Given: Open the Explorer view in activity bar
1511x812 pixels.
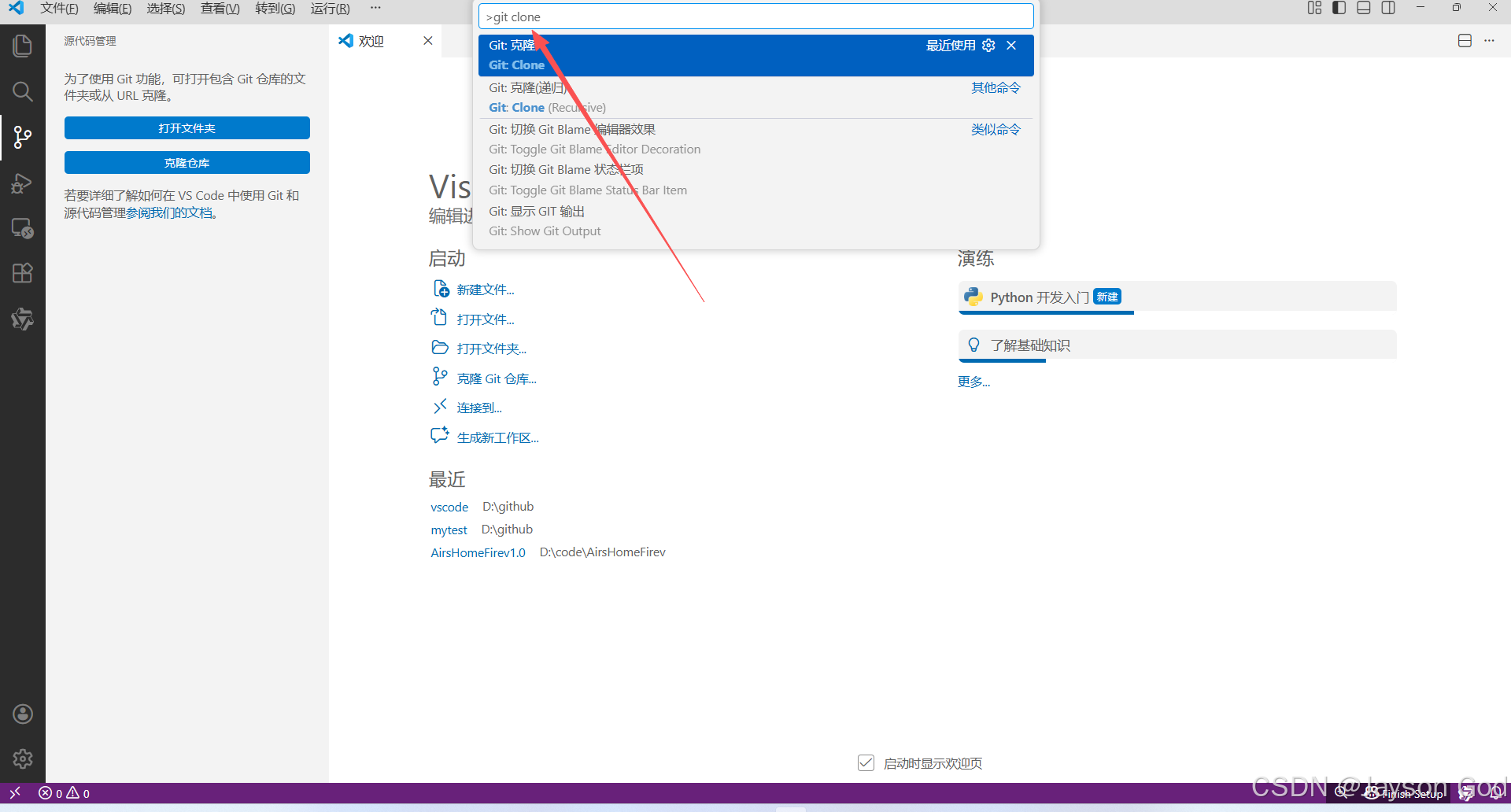Looking at the screenshot, I should click(22, 46).
